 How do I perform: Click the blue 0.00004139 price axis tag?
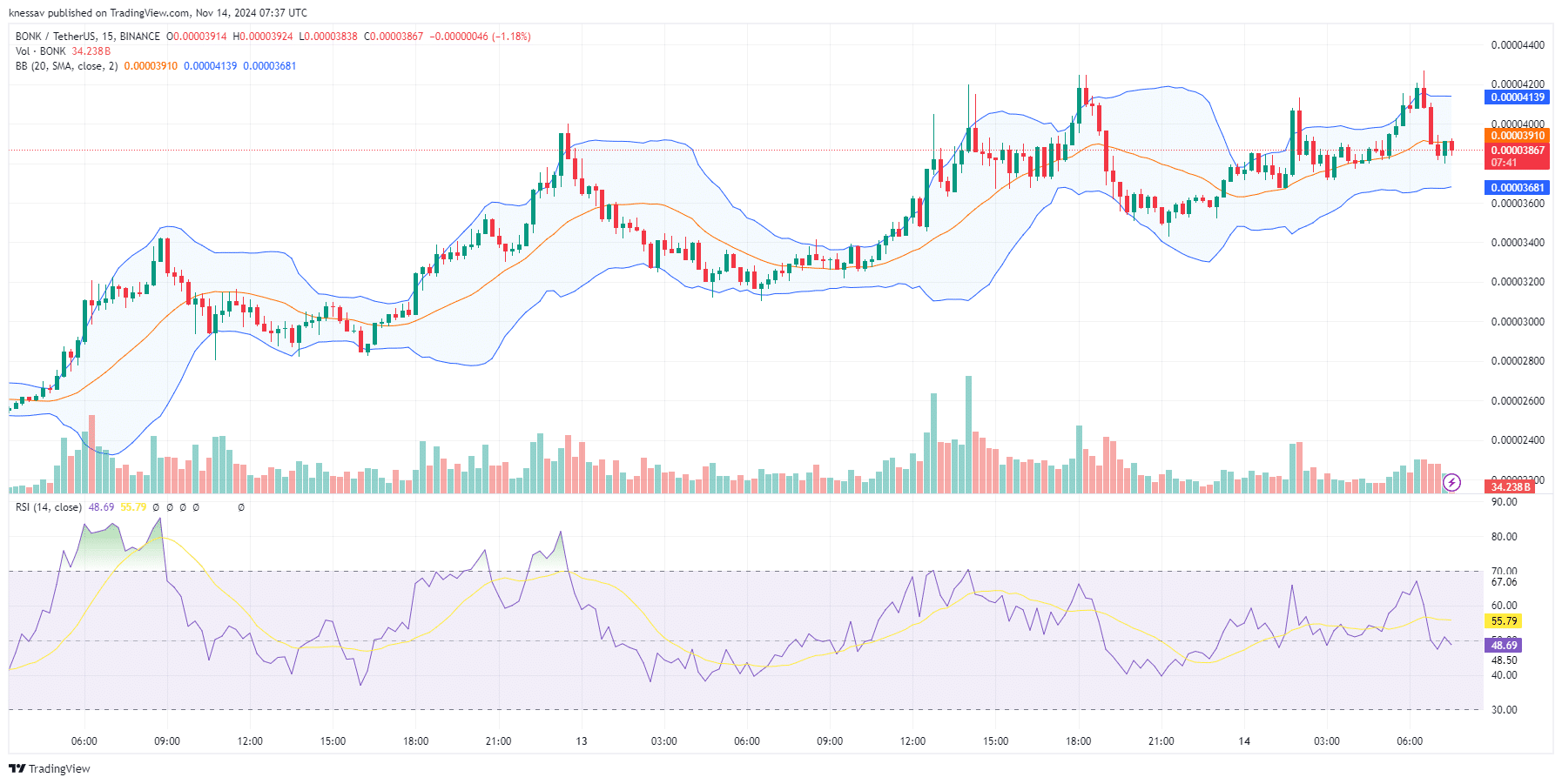pyautogui.click(x=1517, y=97)
